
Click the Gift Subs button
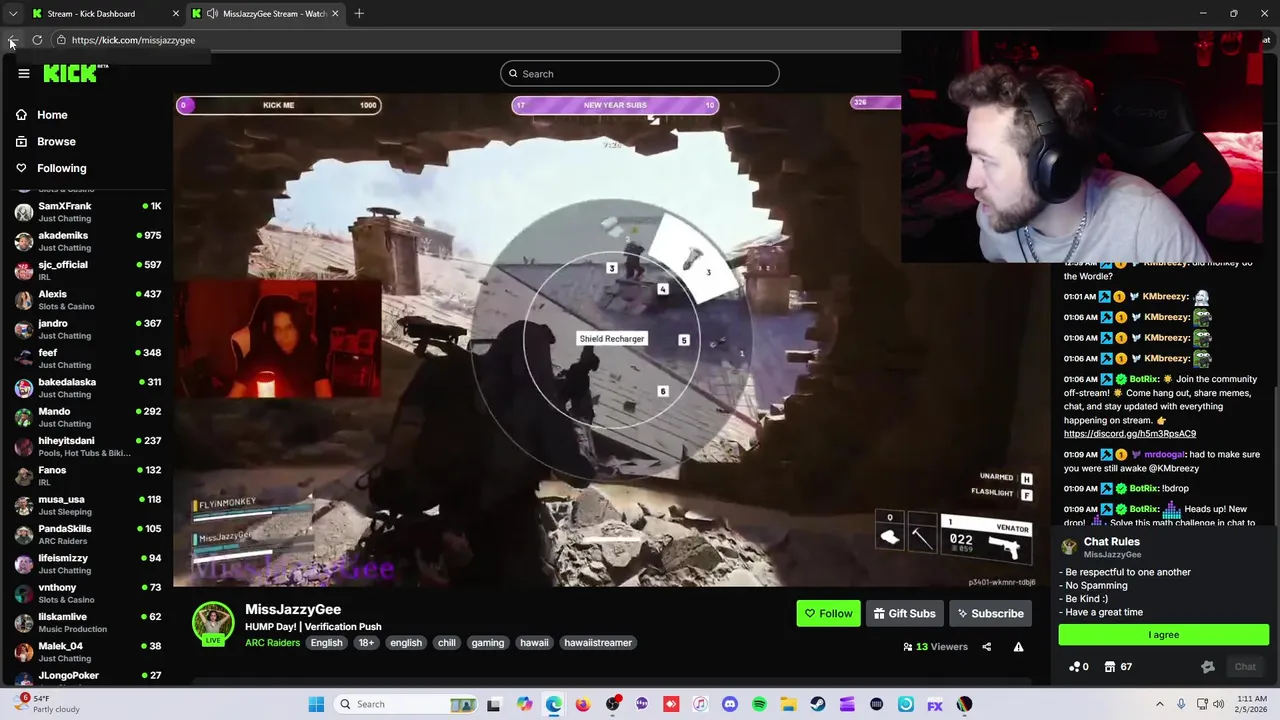[x=904, y=613]
